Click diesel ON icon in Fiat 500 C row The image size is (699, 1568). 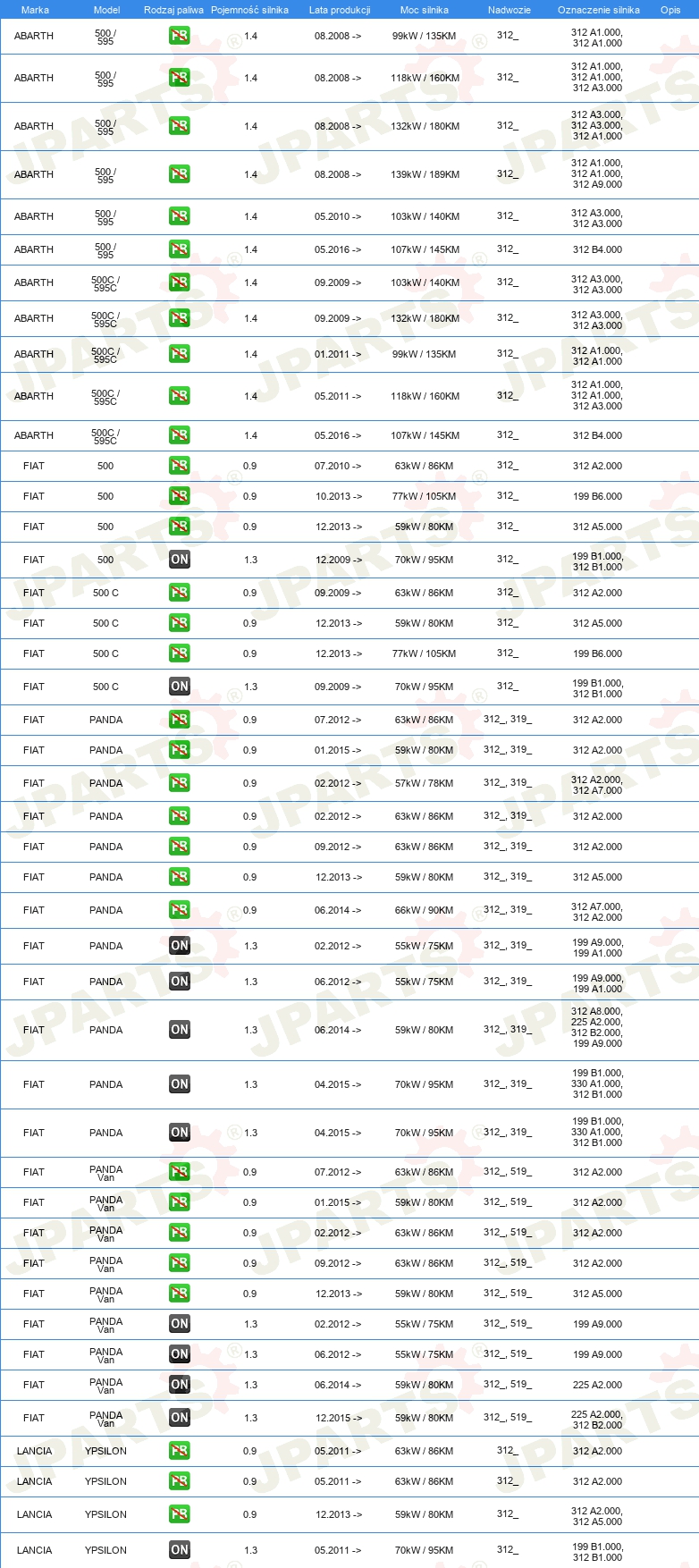[180, 687]
